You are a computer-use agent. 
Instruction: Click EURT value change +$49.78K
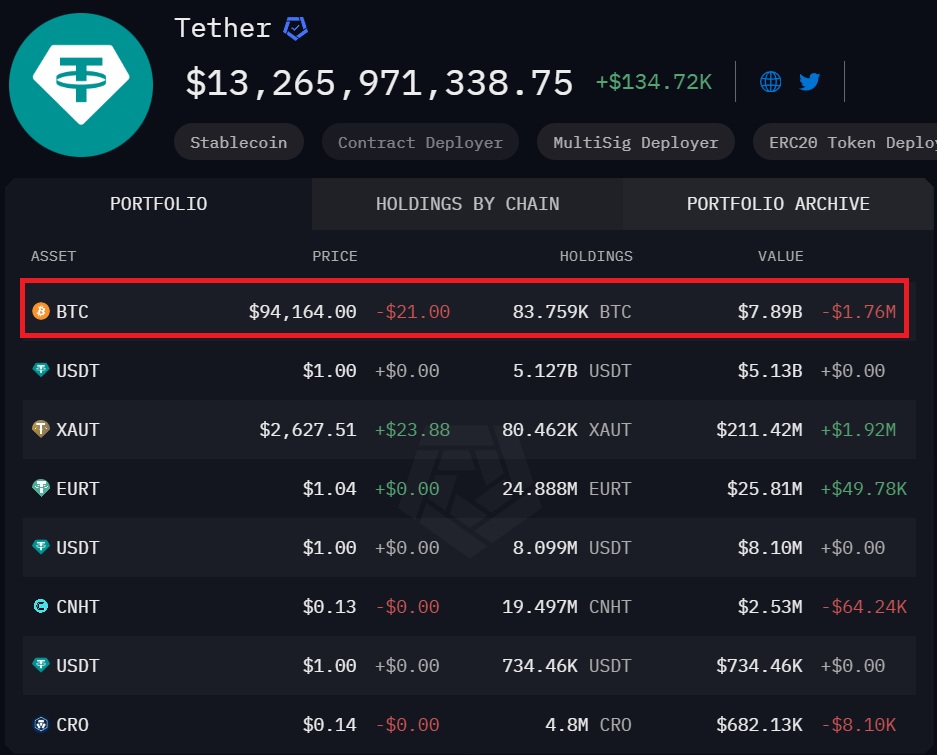(x=863, y=488)
